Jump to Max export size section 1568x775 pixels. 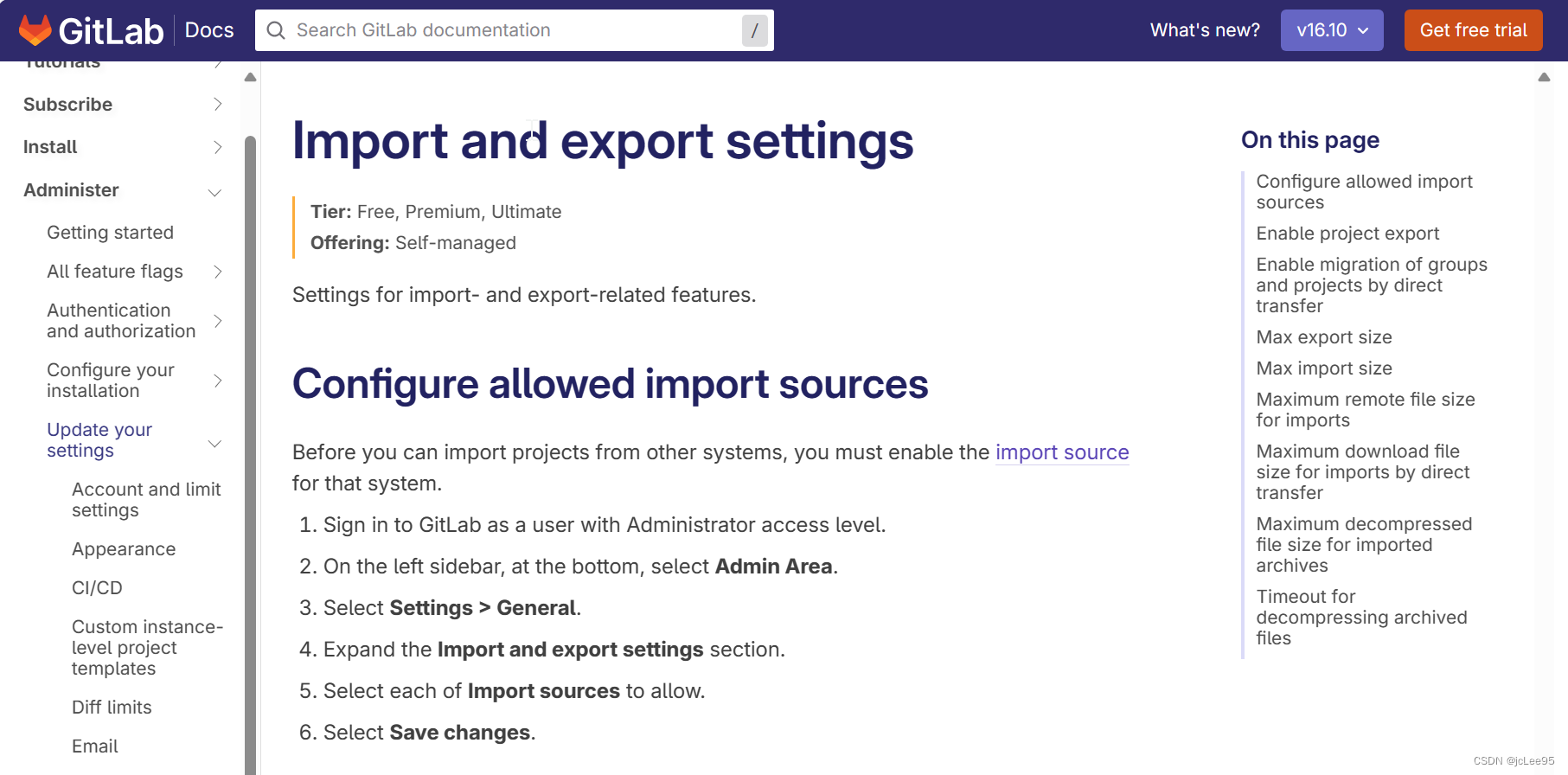[x=1323, y=337]
